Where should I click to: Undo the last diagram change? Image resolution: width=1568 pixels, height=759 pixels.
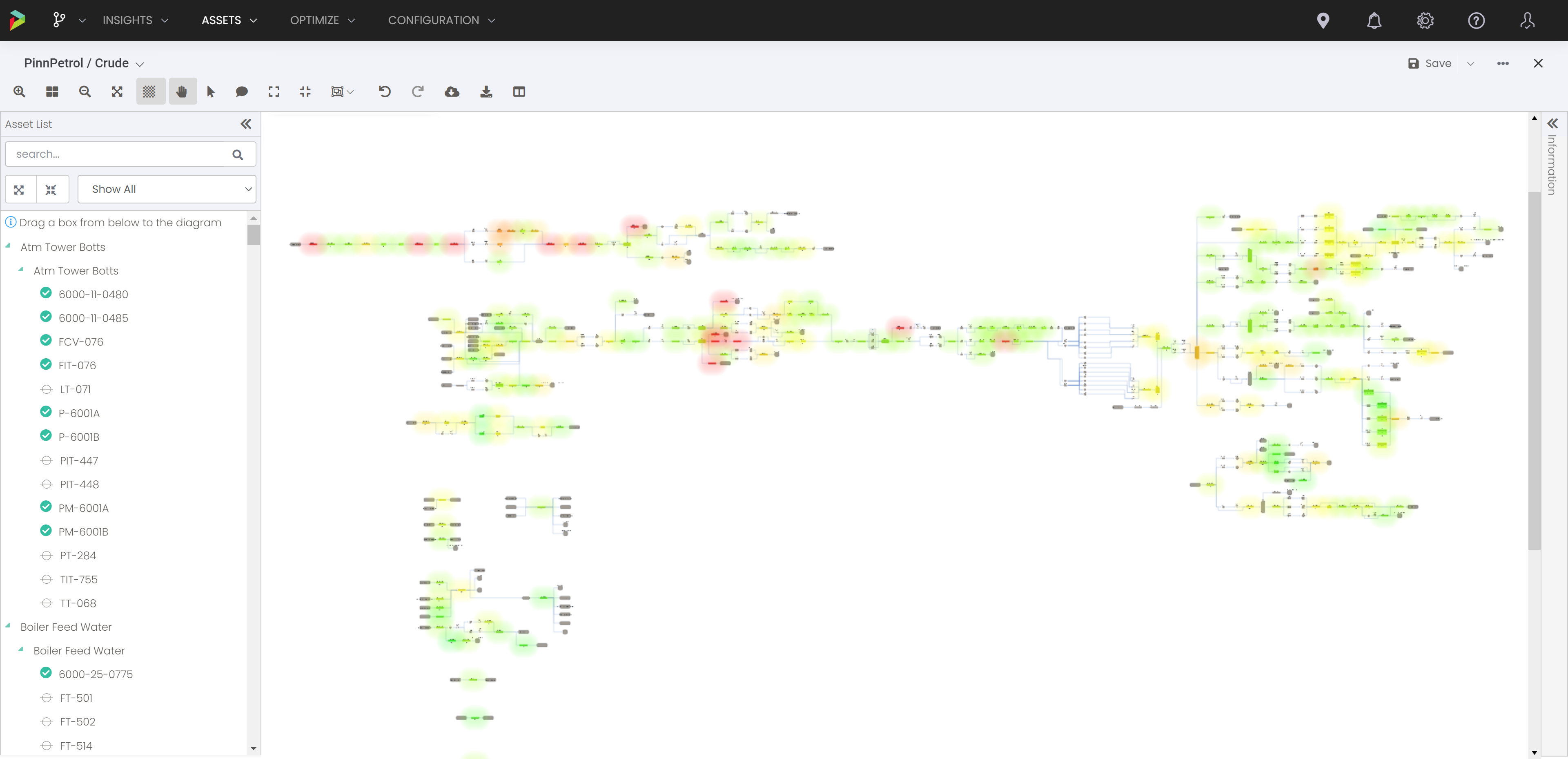[x=385, y=92]
